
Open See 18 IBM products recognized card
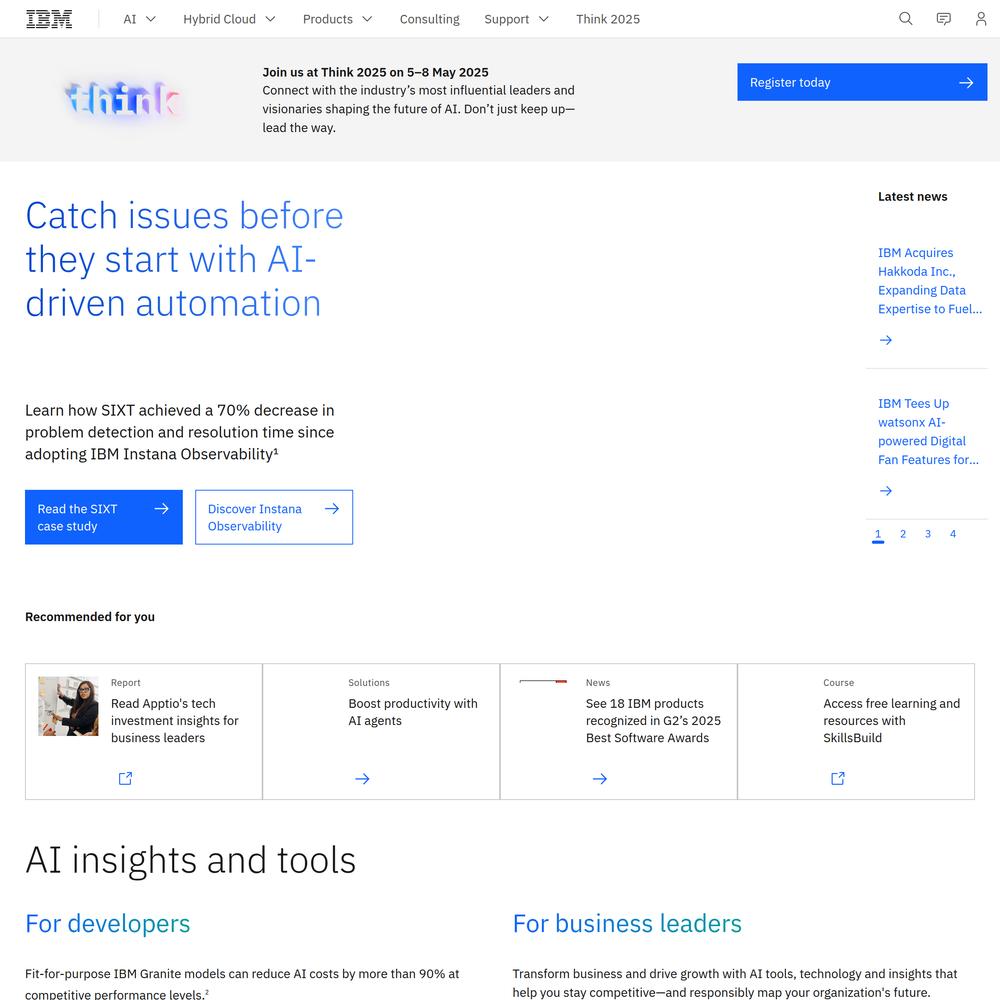tap(619, 732)
